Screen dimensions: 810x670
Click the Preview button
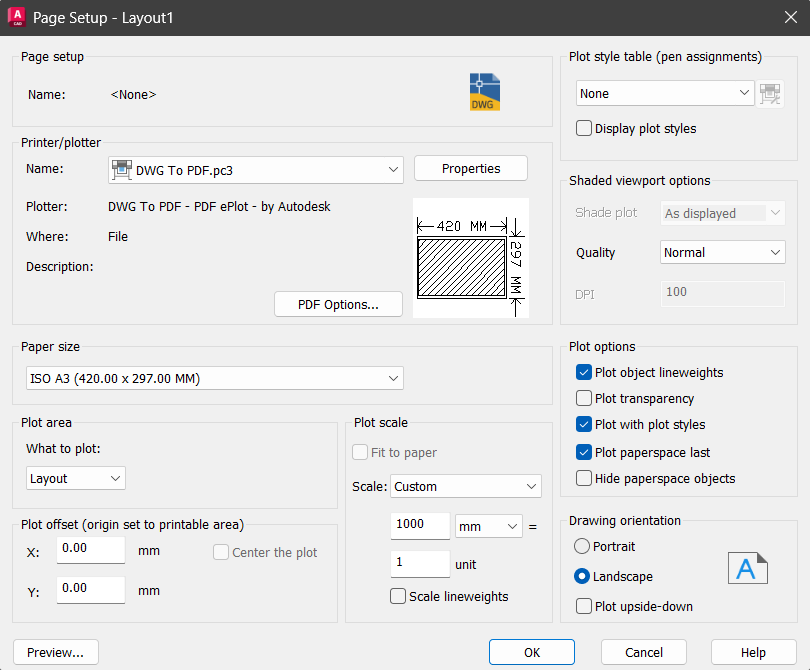(x=56, y=653)
